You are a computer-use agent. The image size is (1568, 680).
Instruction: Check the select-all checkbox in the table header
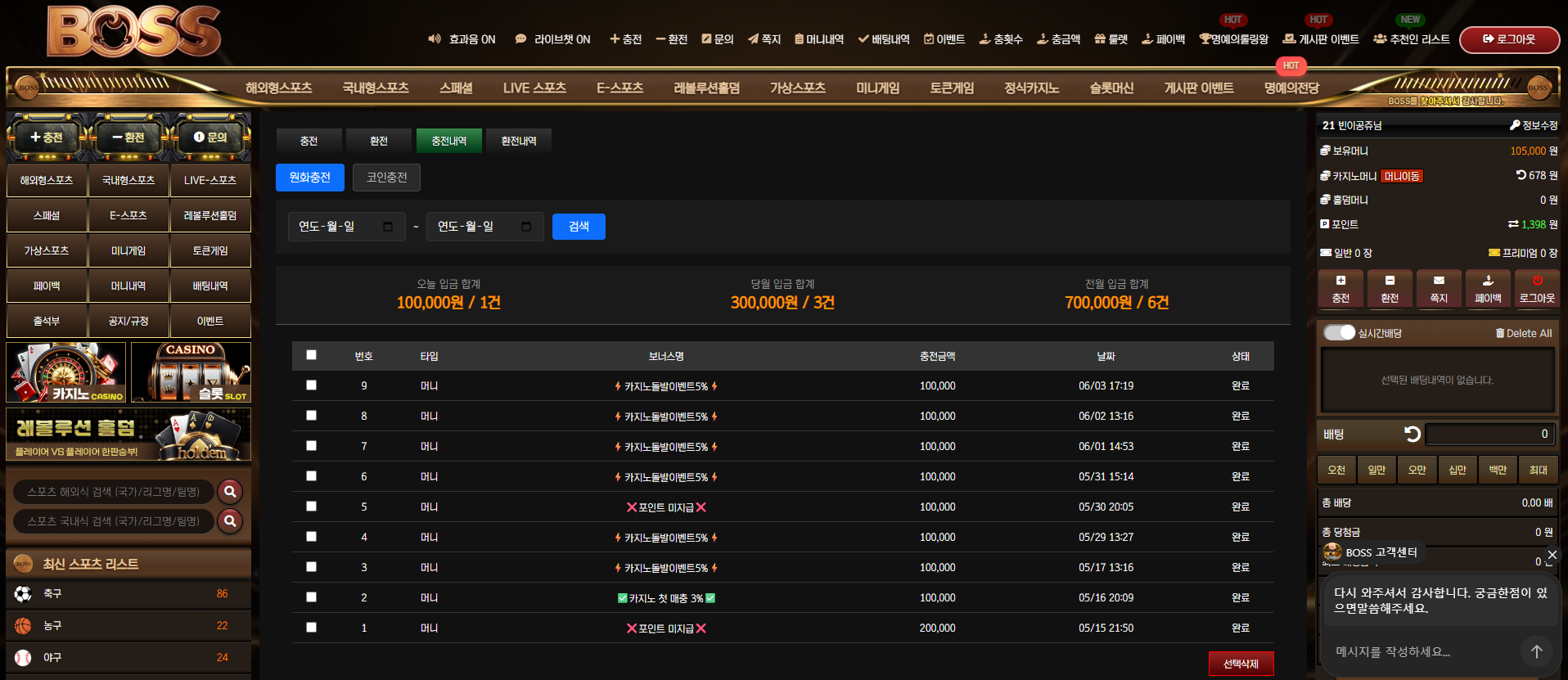coord(311,355)
